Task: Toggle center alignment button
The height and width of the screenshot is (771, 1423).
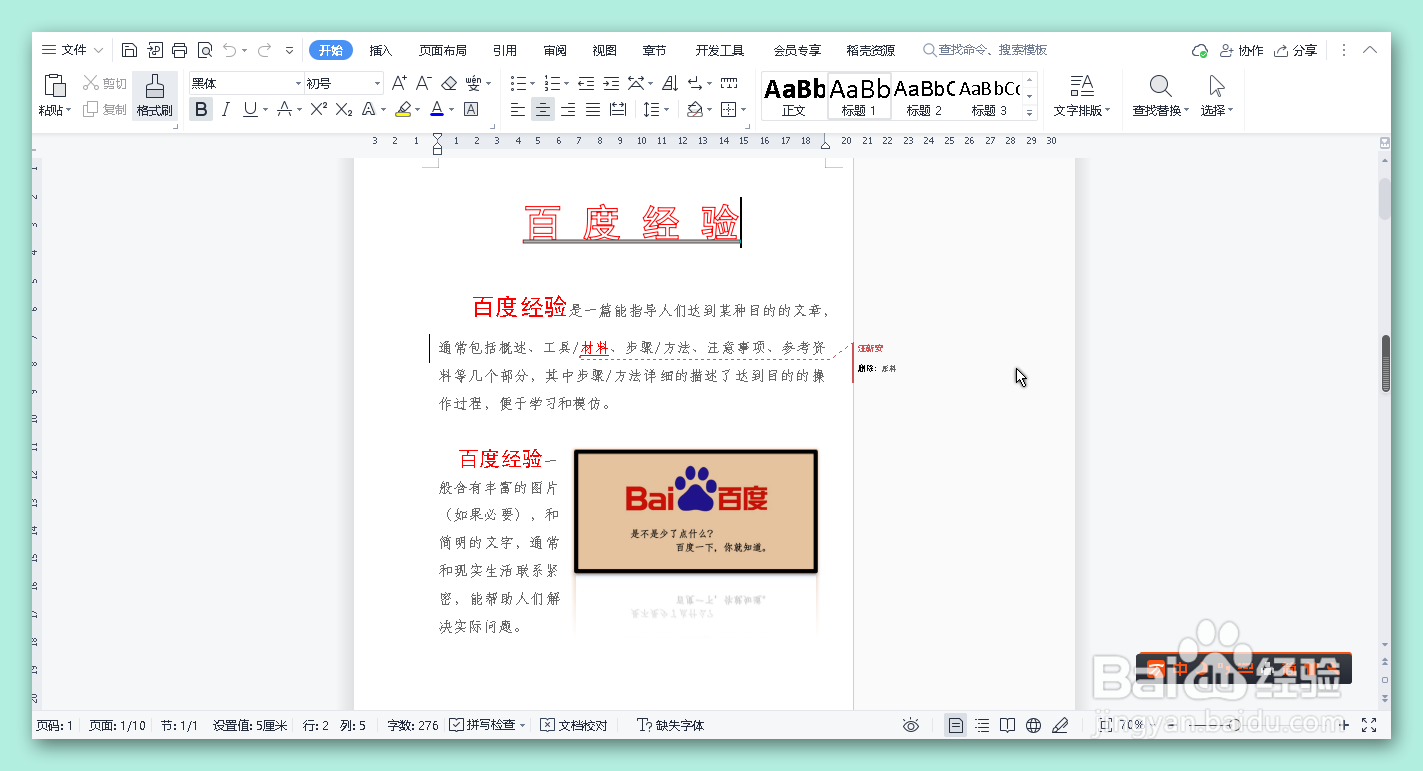Action: point(543,109)
